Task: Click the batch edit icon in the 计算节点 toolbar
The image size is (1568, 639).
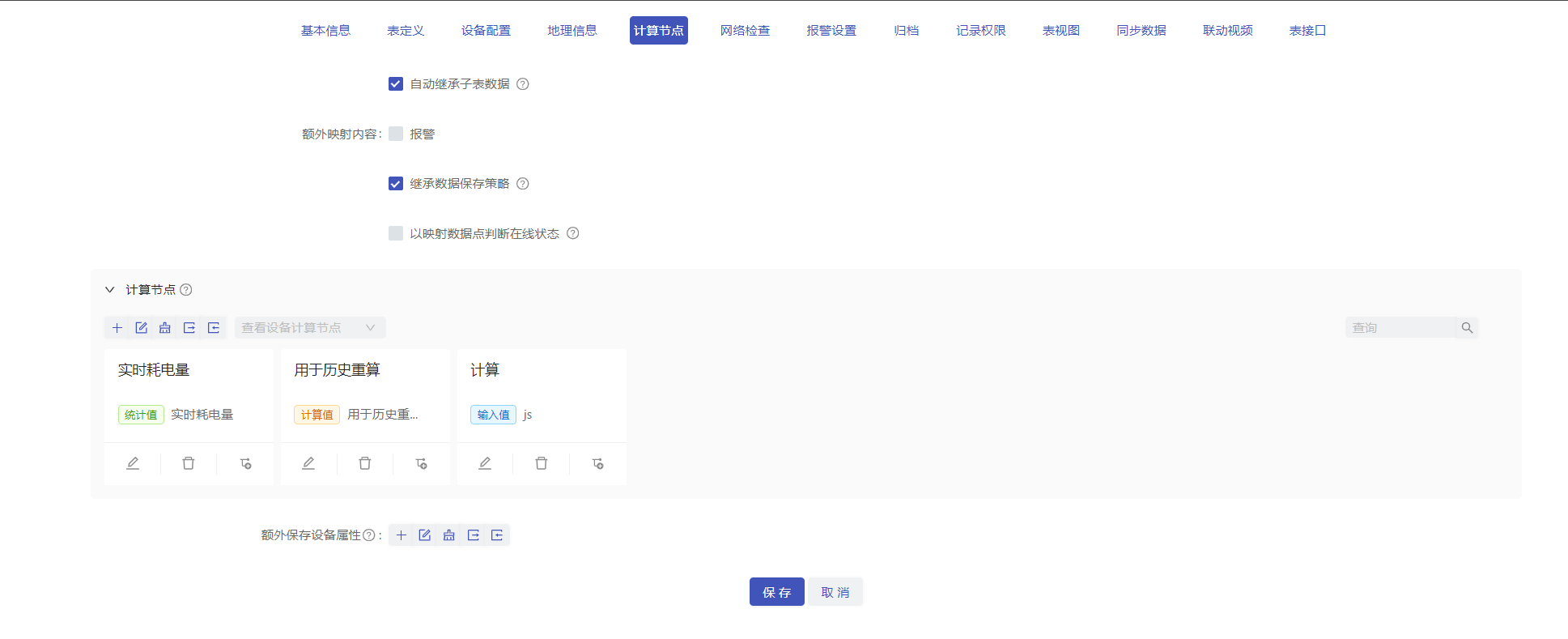Action: point(141,328)
